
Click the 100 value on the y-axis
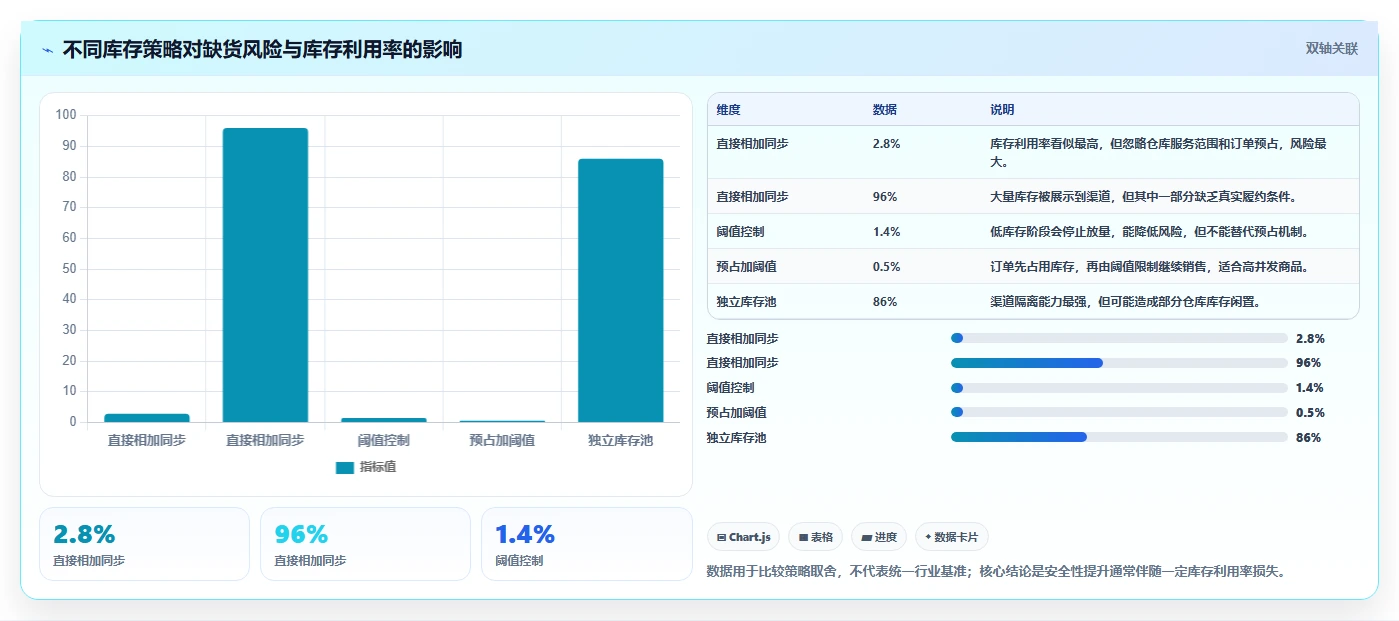click(x=66, y=115)
